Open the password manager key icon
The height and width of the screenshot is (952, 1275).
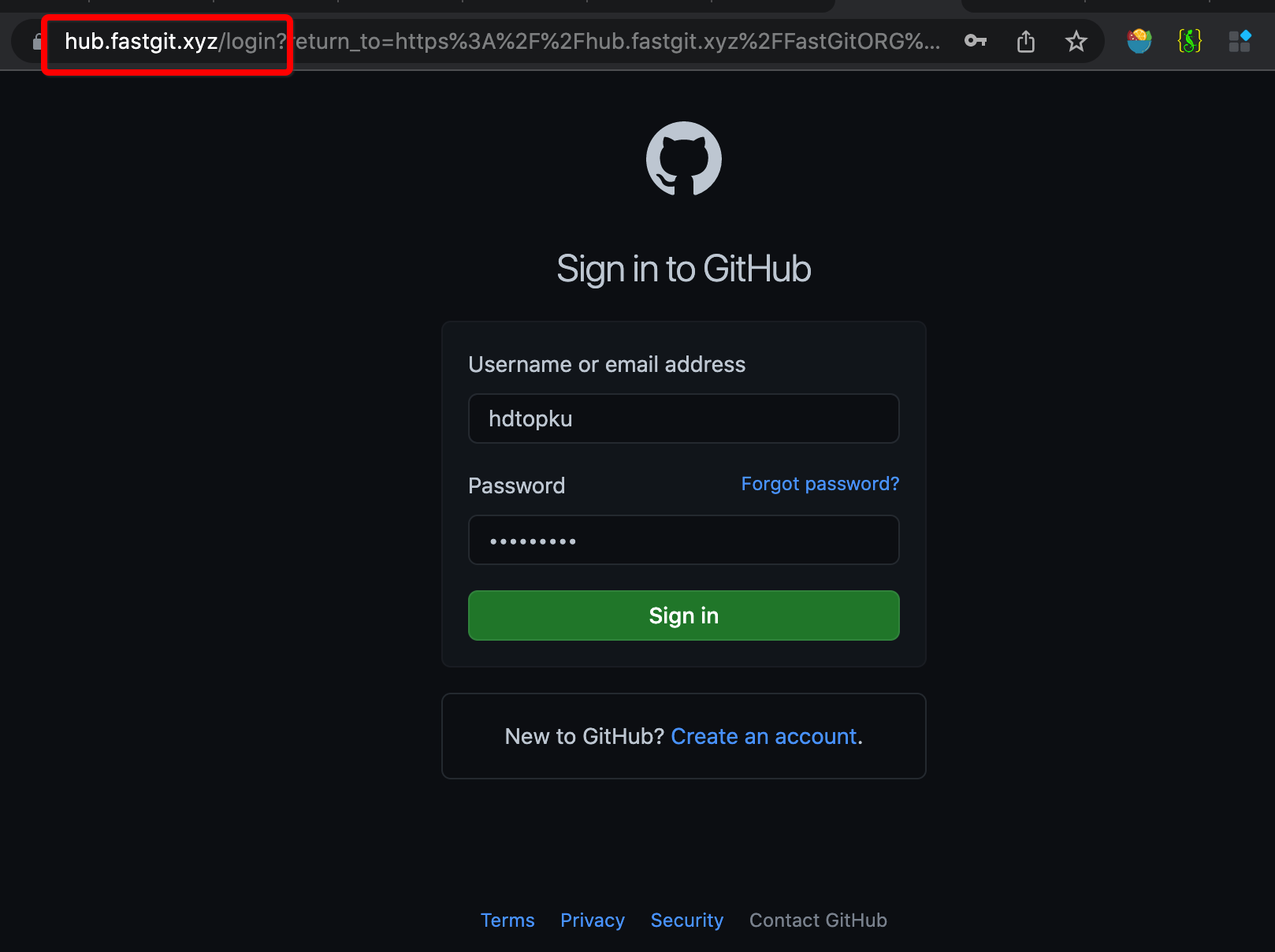[975, 42]
